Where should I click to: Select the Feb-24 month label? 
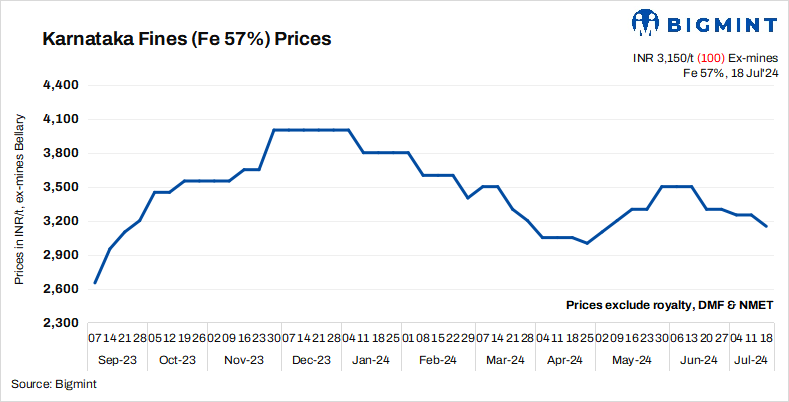pyautogui.click(x=437, y=359)
